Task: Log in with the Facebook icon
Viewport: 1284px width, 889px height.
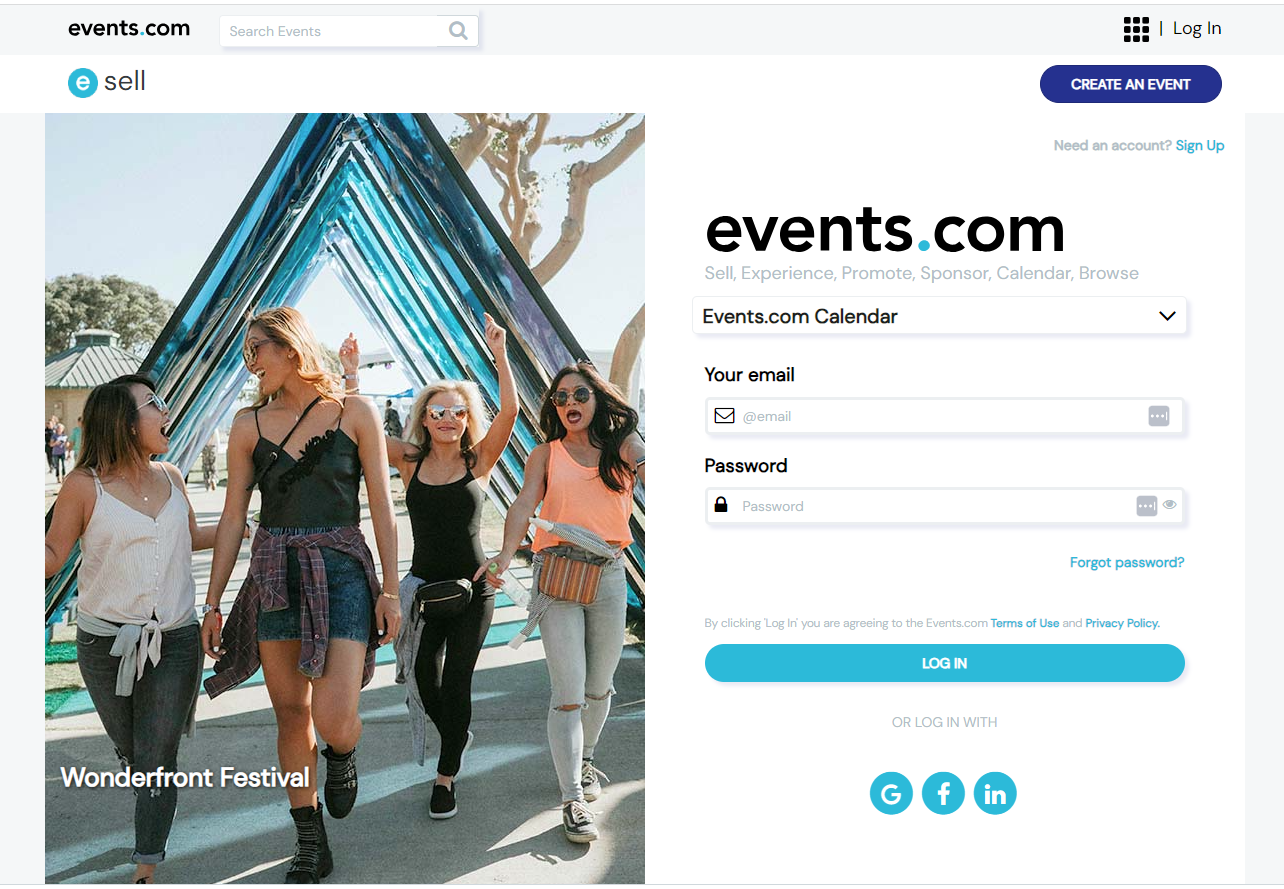Action: 943,794
